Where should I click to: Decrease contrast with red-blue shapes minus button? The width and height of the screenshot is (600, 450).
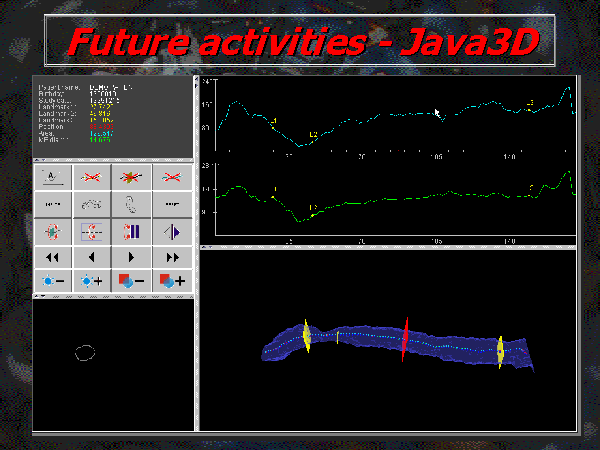(x=131, y=282)
